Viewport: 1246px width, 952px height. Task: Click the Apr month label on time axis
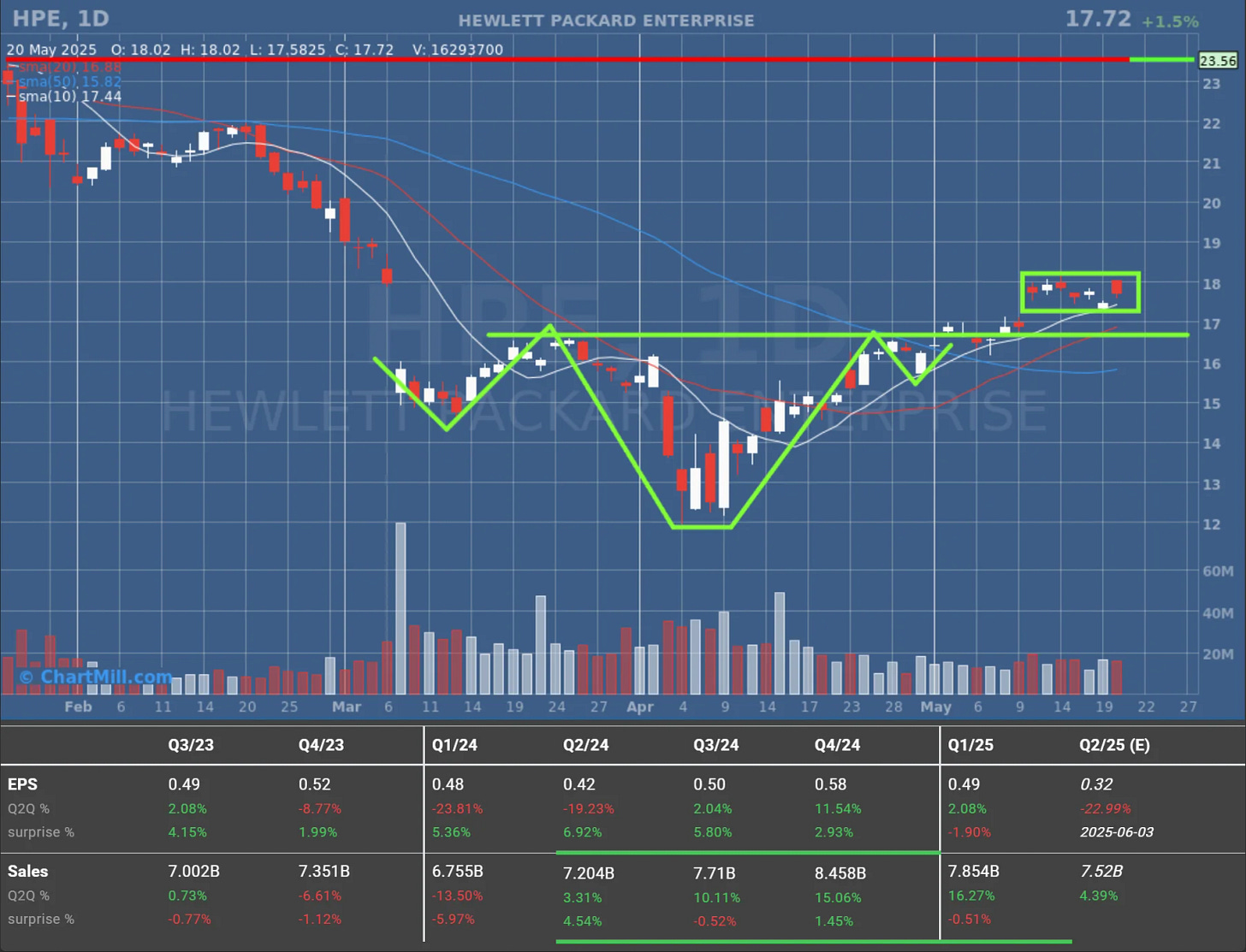pyautogui.click(x=640, y=707)
